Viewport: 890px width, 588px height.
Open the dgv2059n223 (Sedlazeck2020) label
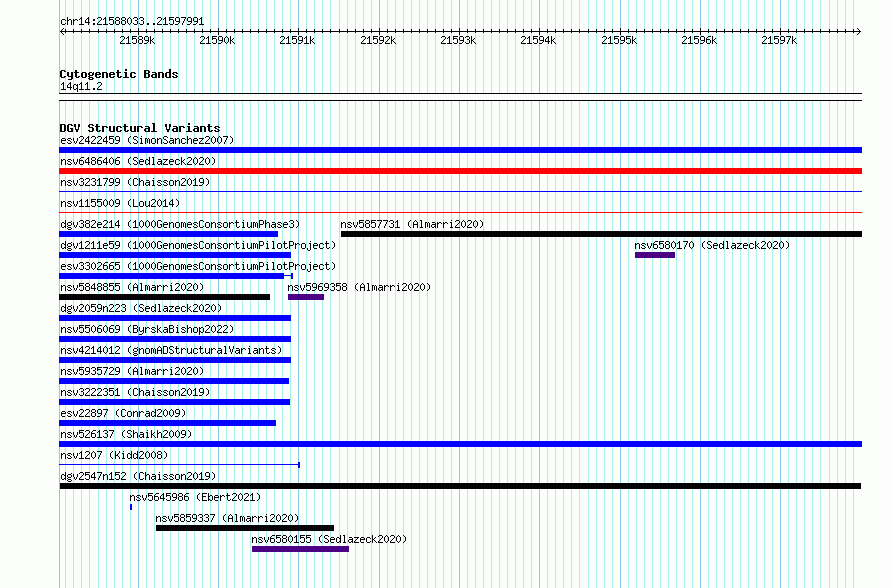pos(141,308)
